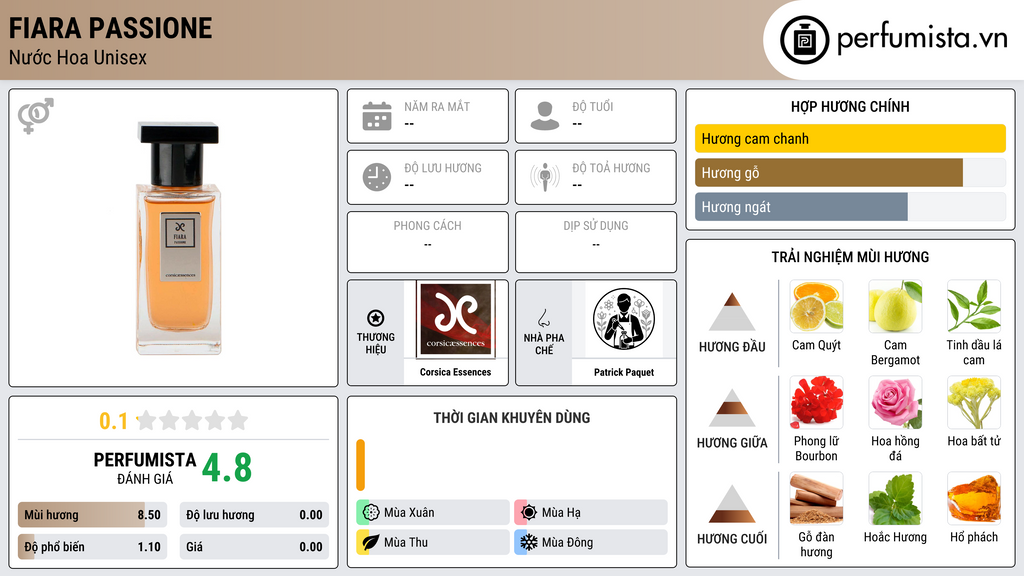Click the perfumista.vn site name
This screenshot has height=576, width=1024.
922,39
